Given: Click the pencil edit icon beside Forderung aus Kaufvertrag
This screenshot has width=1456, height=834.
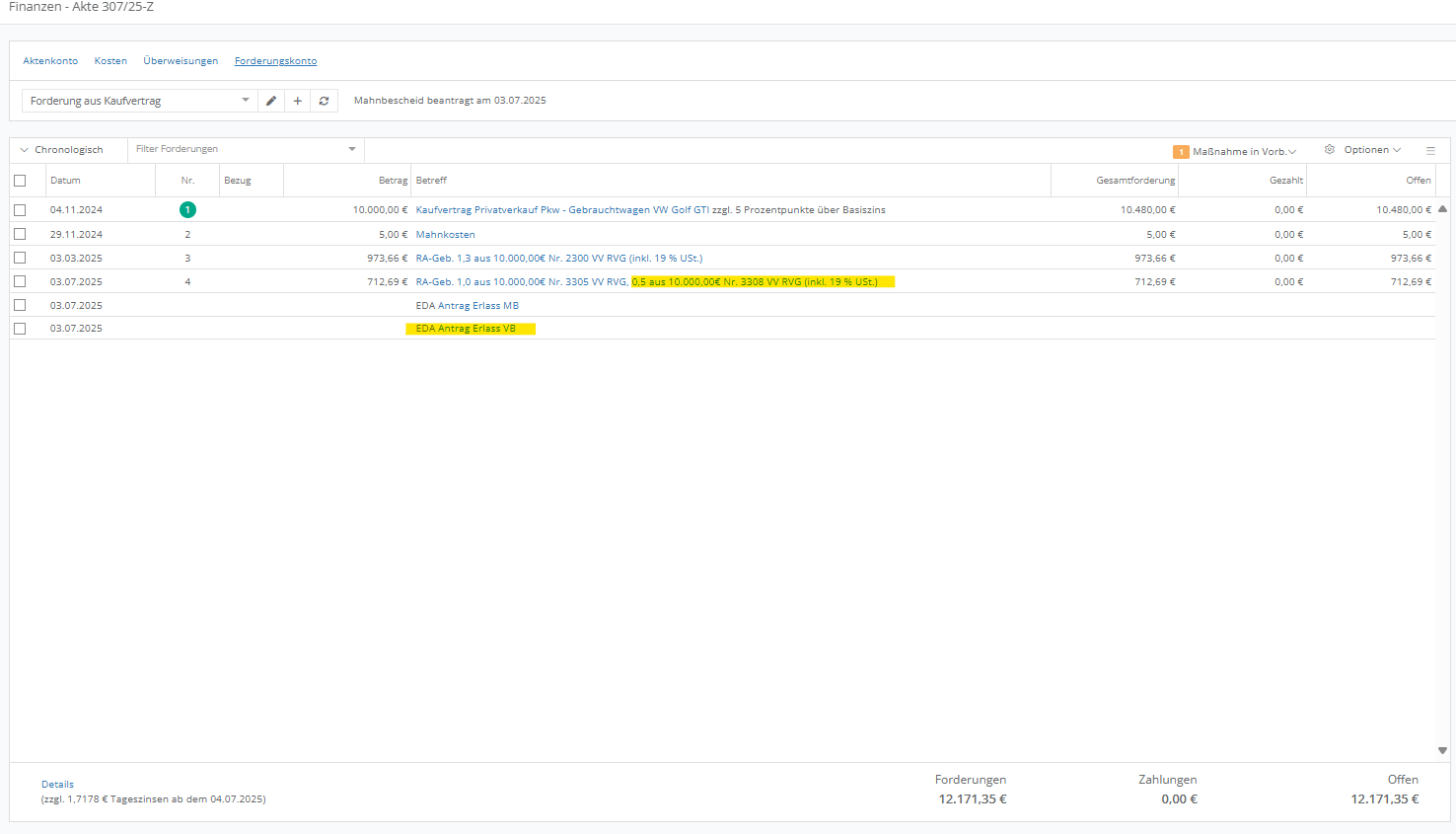Looking at the screenshot, I should pyautogui.click(x=271, y=101).
